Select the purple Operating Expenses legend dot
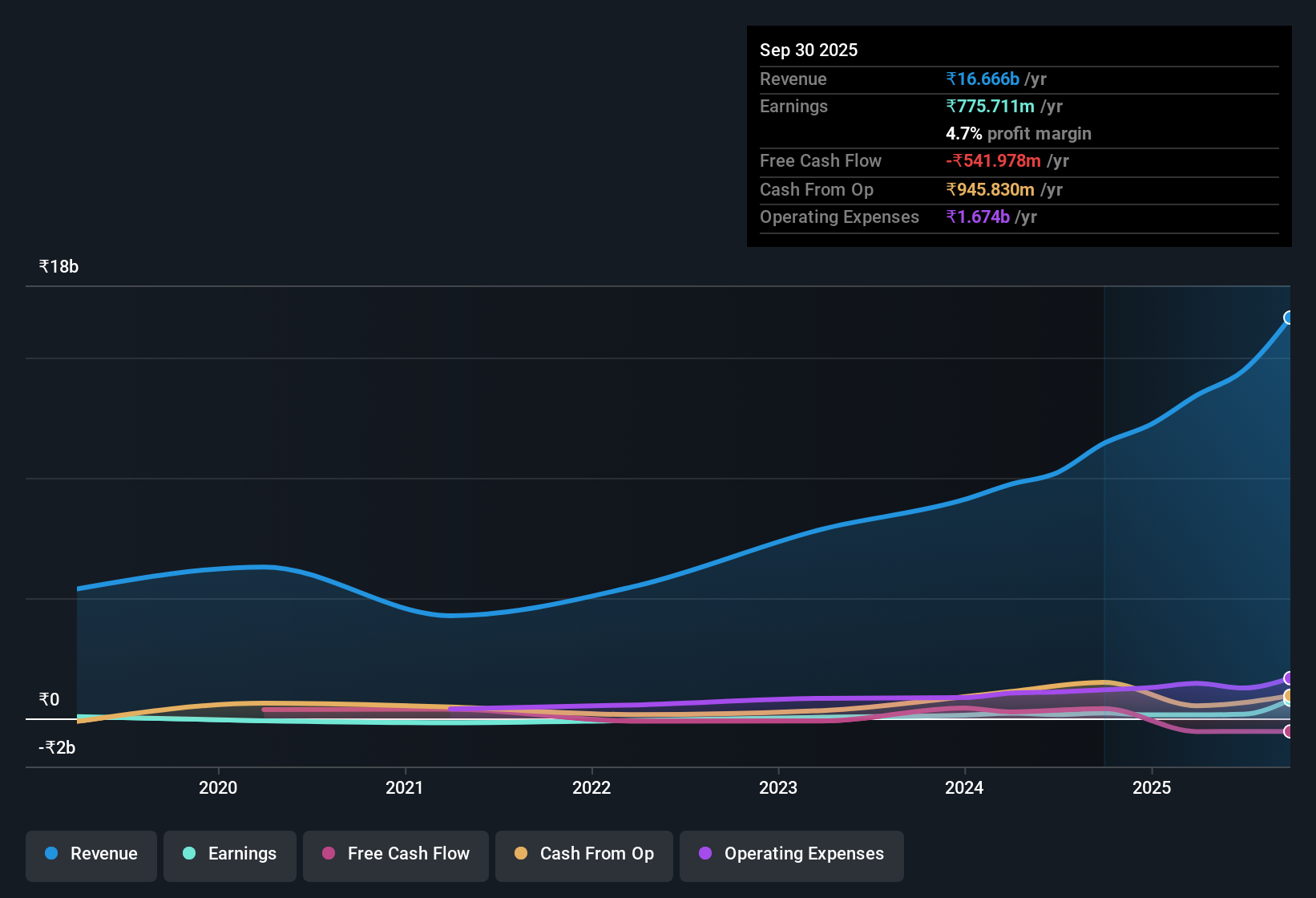The image size is (1316, 898). point(705,854)
